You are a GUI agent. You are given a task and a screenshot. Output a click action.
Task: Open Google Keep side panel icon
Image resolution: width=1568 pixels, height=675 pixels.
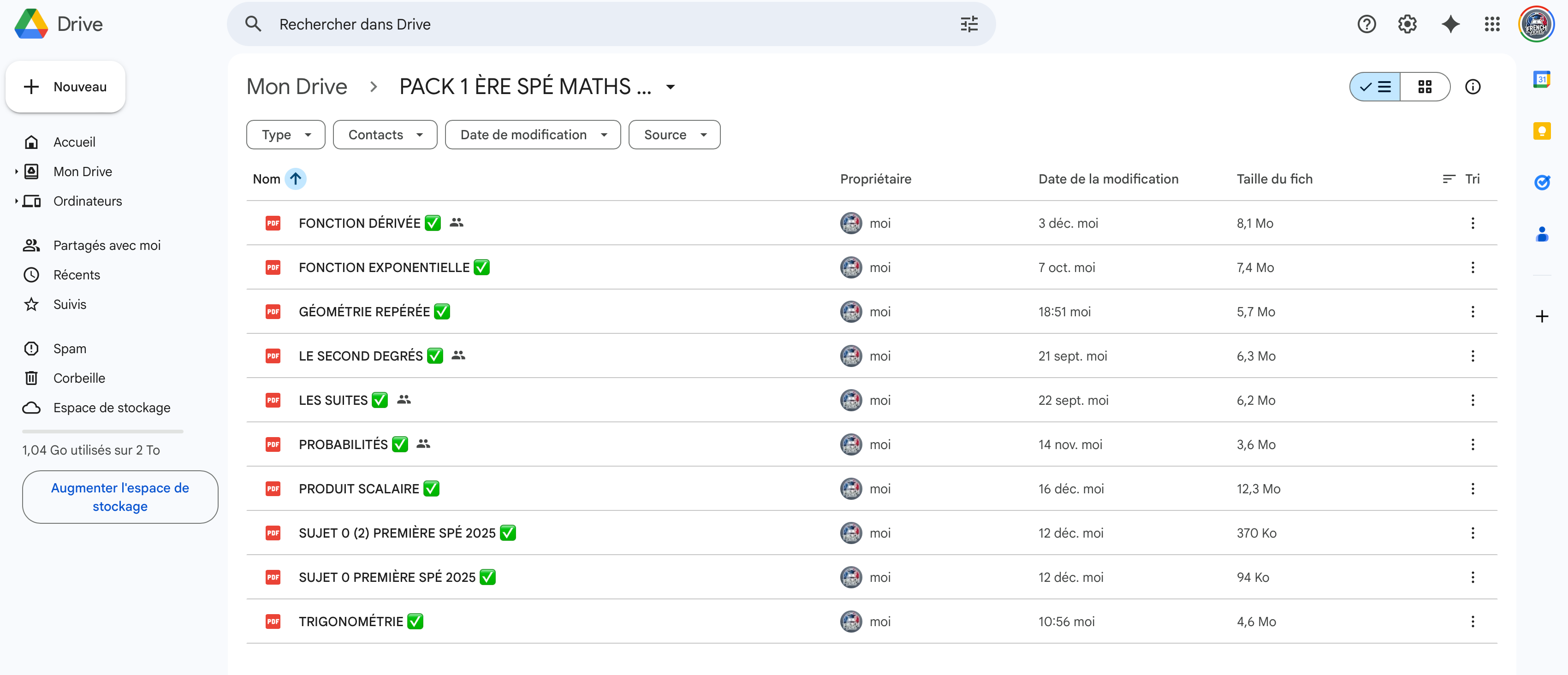[x=1541, y=131]
